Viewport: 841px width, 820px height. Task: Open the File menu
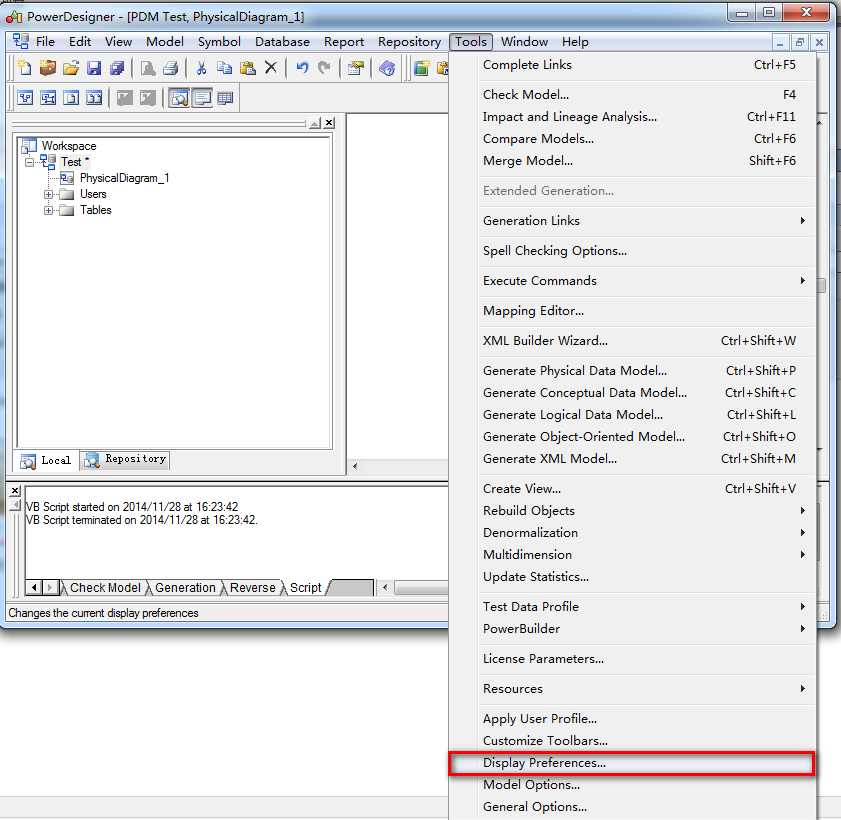click(x=45, y=42)
